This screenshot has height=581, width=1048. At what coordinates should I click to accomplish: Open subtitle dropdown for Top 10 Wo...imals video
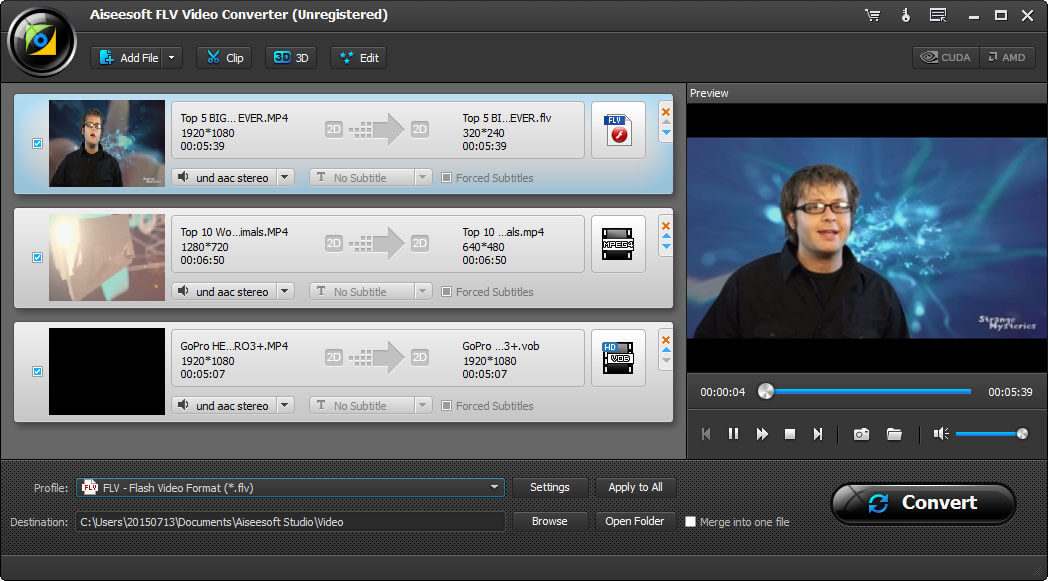[422, 292]
